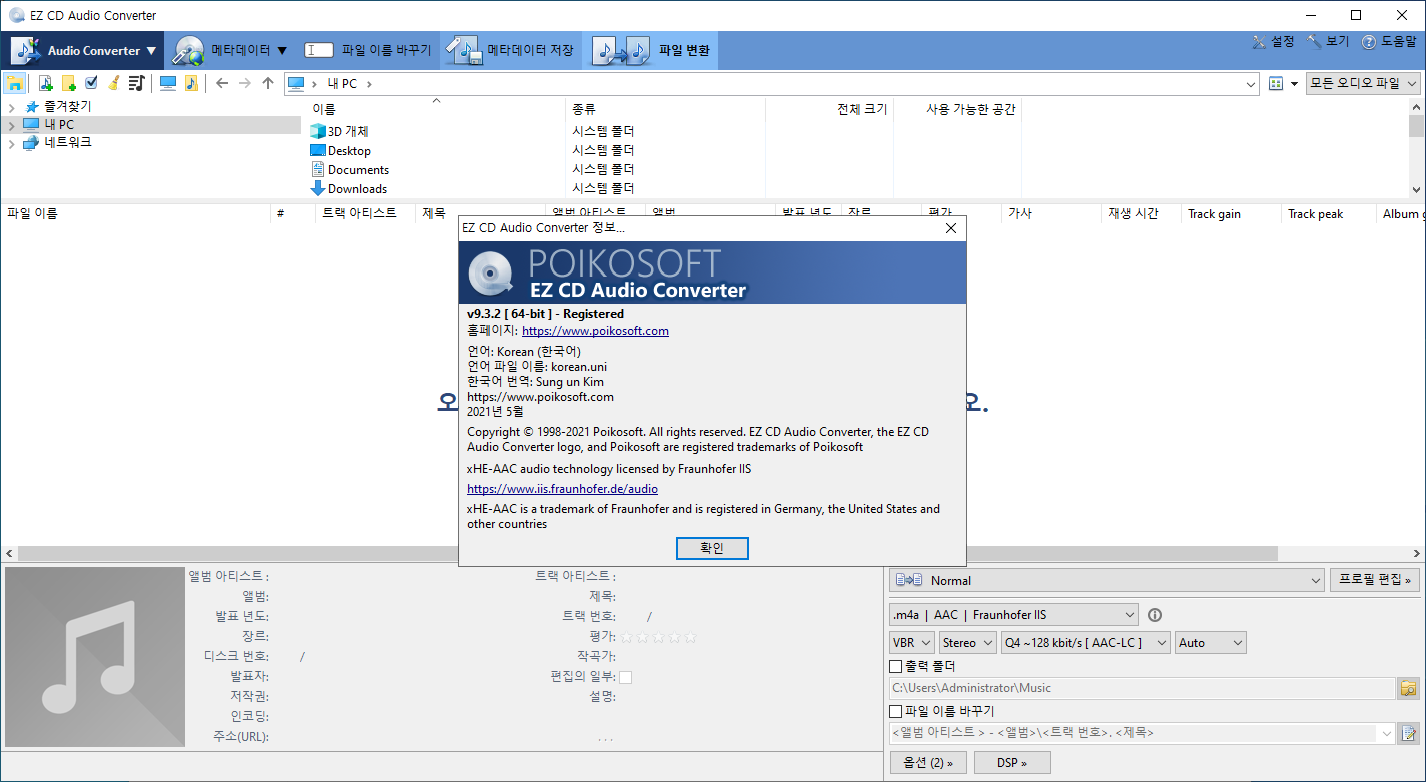
Task: Click the broom clear-list icon
Action: 114,83
